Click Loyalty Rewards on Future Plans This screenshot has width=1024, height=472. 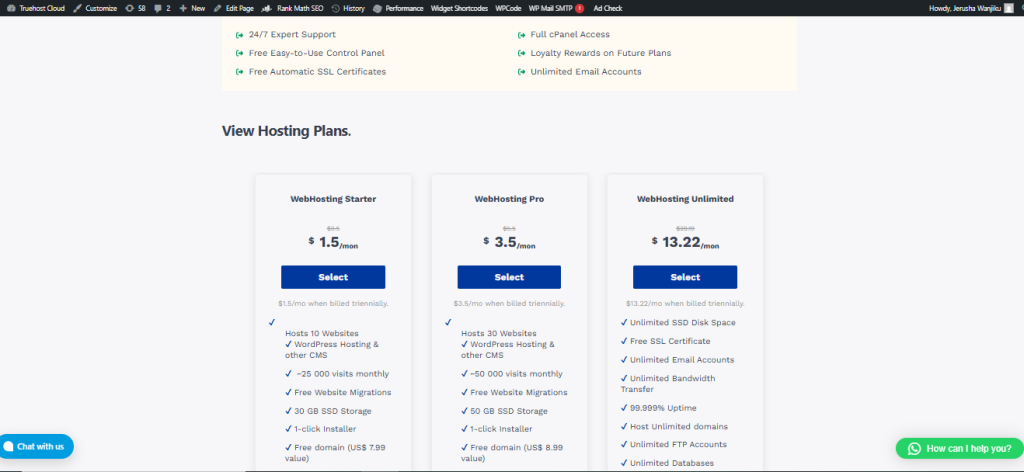click(601, 53)
